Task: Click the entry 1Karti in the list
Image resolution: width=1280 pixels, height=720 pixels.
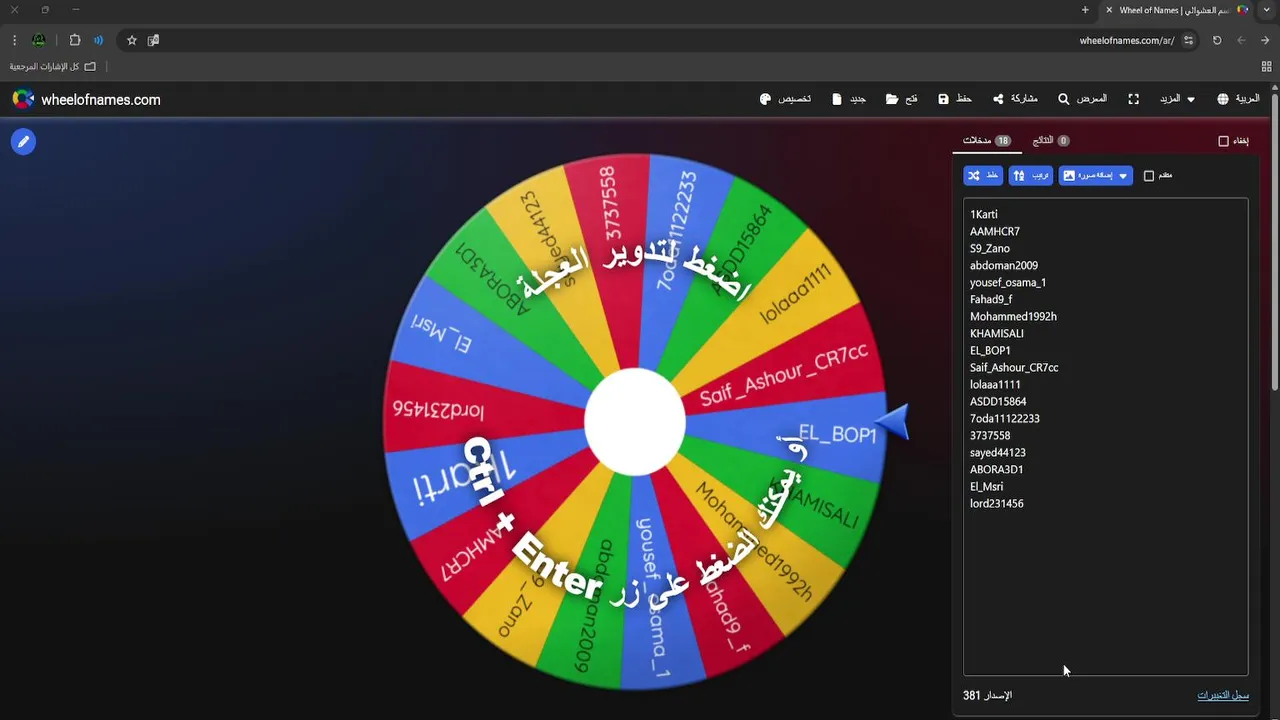Action: point(983,214)
